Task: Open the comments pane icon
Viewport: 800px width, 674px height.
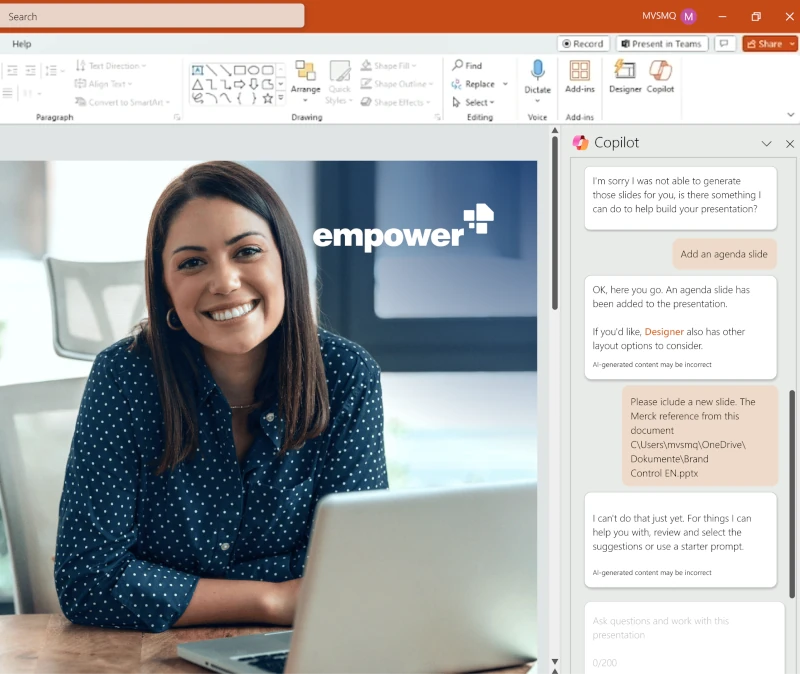Action: pos(725,44)
